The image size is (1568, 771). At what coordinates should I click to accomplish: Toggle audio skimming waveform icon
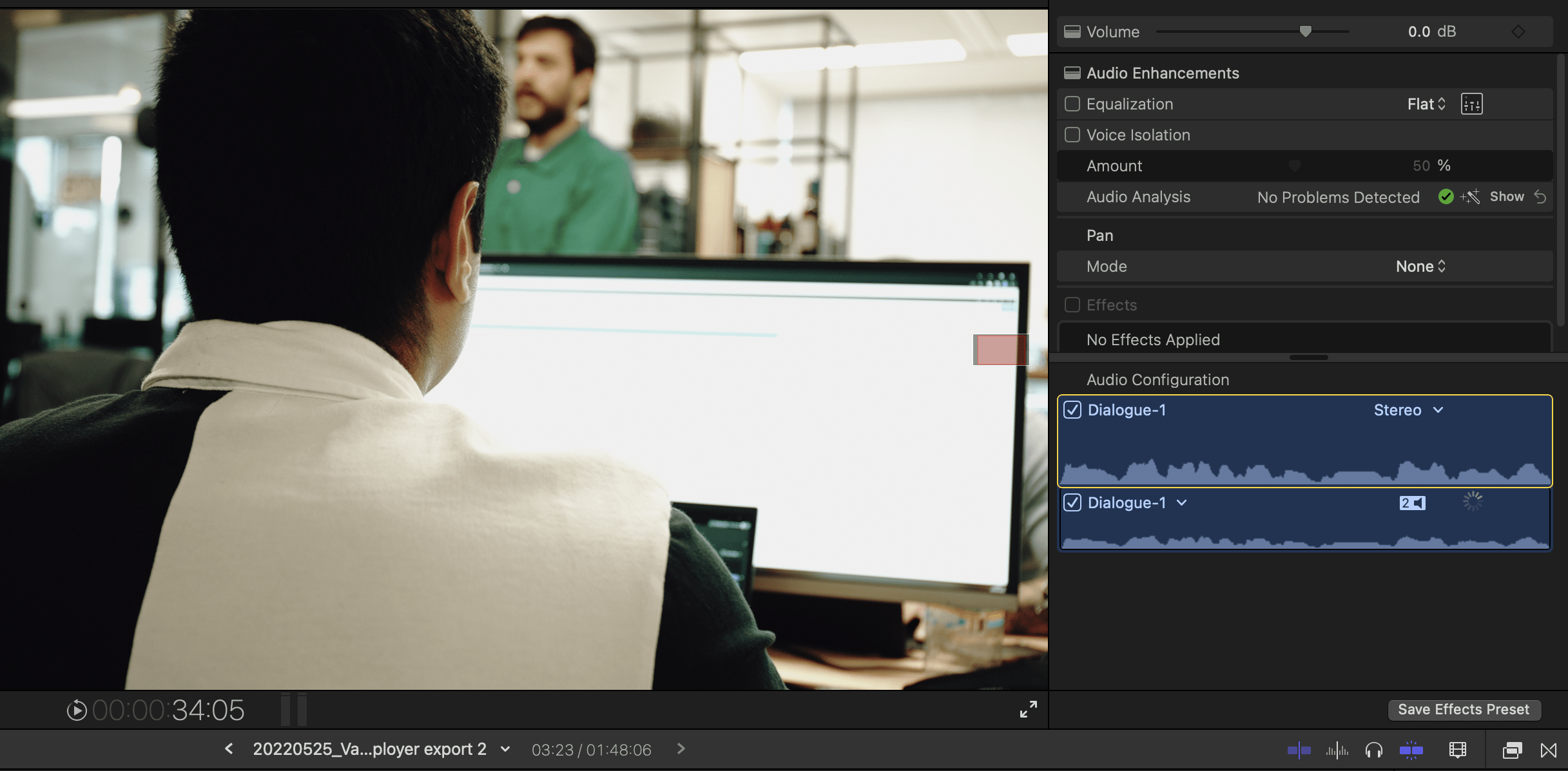(1337, 750)
